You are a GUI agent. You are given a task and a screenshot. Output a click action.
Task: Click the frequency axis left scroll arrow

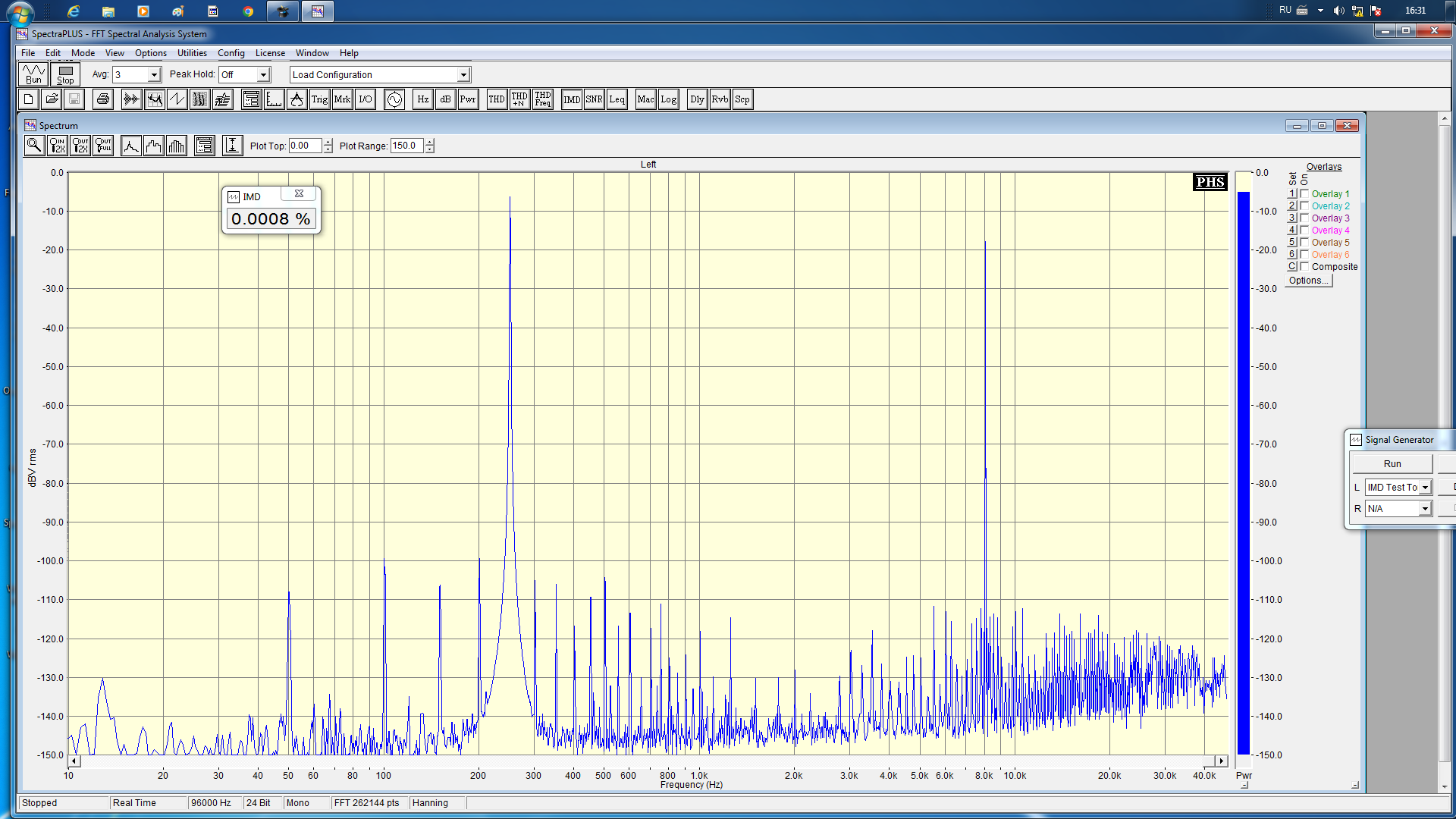pos(74,761)
